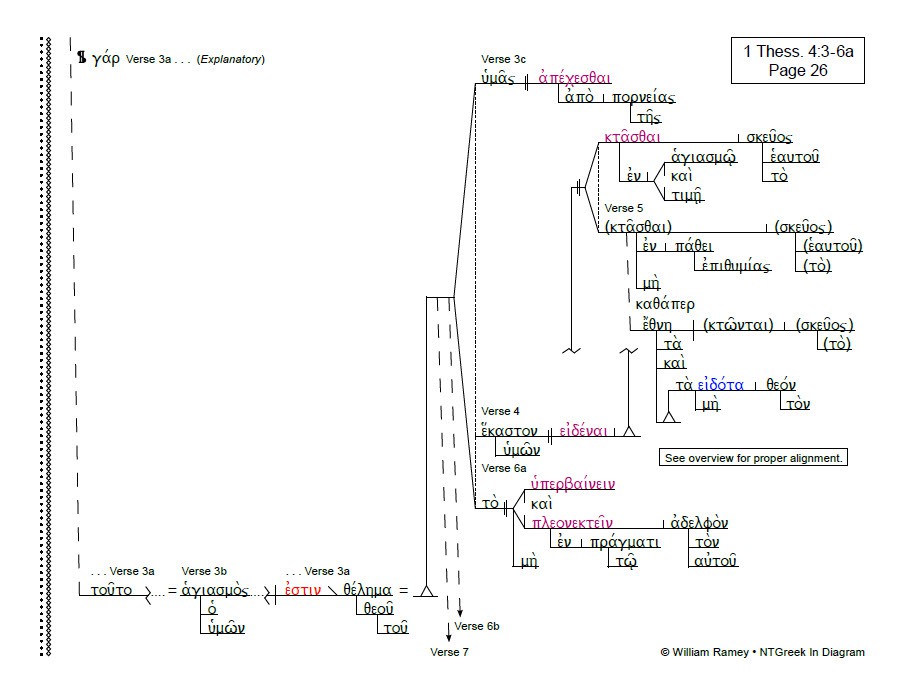Select the word τοῦτο
This screenshot has height=694, width=903.
click(111, 590)
